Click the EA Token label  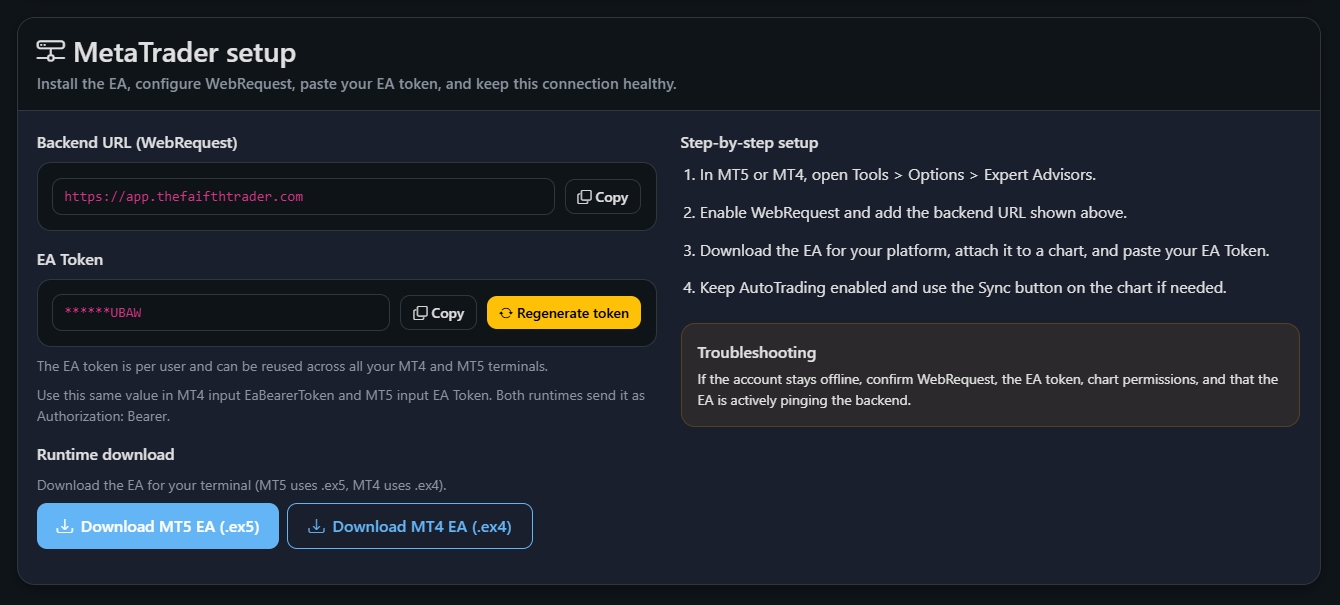pos(70,259)
